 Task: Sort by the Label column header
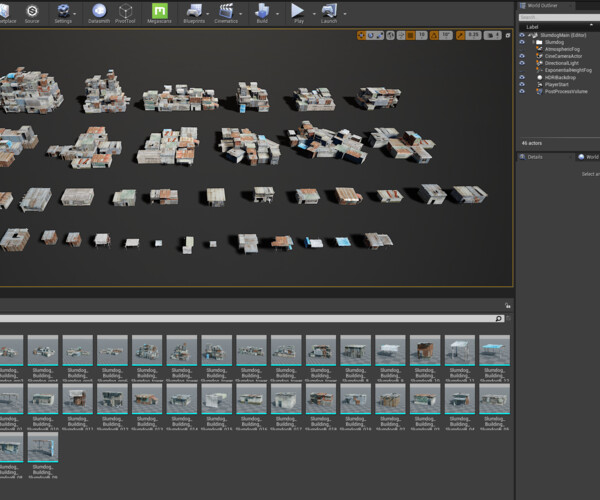[x=532, y=27]
